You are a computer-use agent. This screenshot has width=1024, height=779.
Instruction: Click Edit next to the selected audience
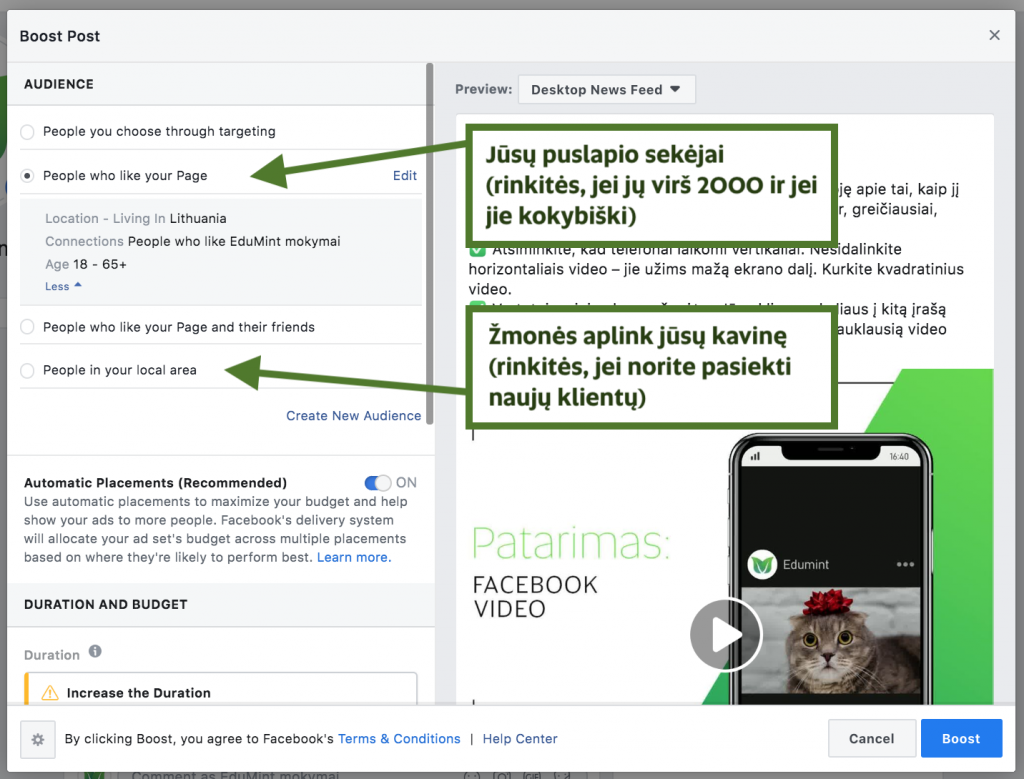pos(404,176)
